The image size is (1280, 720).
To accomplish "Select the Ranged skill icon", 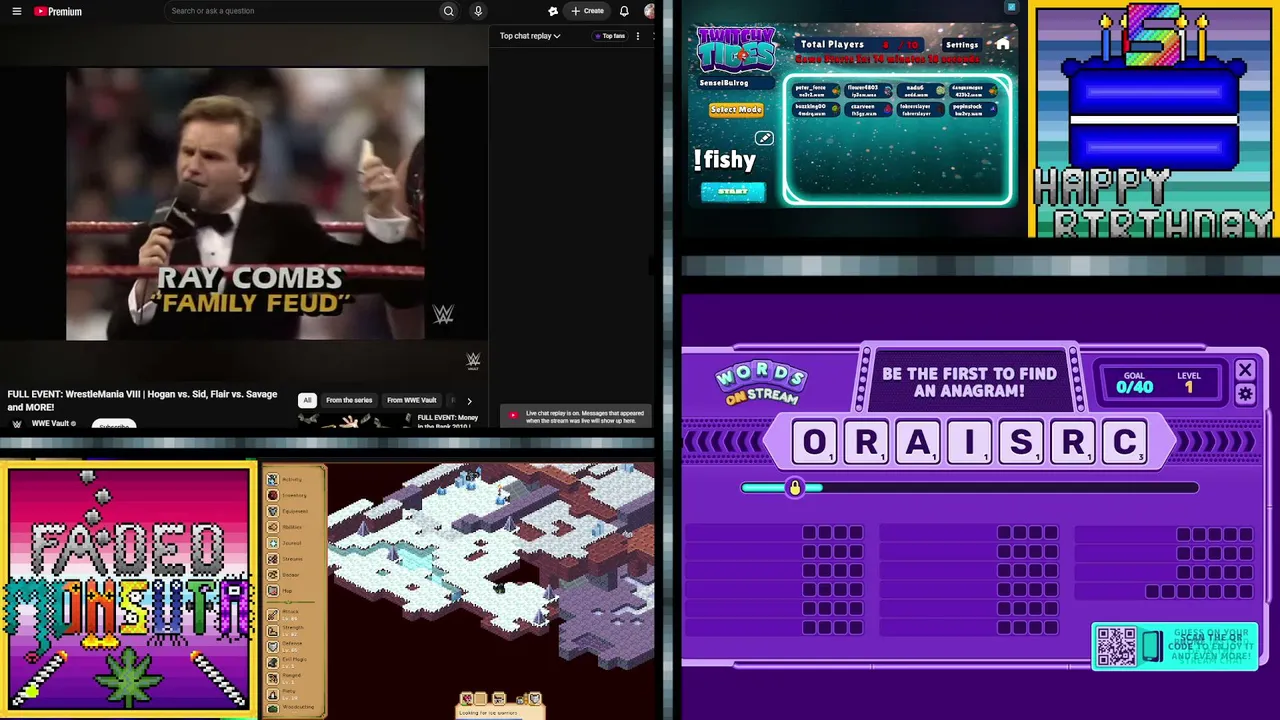I will tap(272, 677).
